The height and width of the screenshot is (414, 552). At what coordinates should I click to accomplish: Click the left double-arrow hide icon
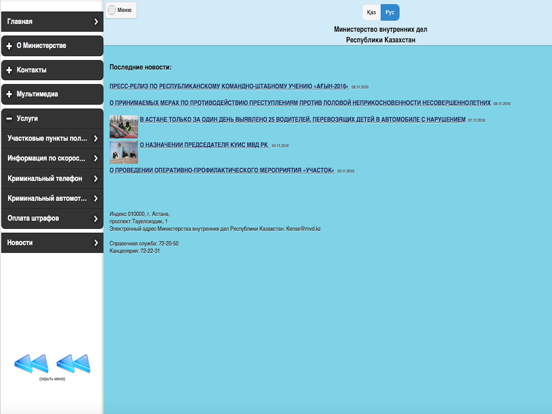tap(31, 364)
